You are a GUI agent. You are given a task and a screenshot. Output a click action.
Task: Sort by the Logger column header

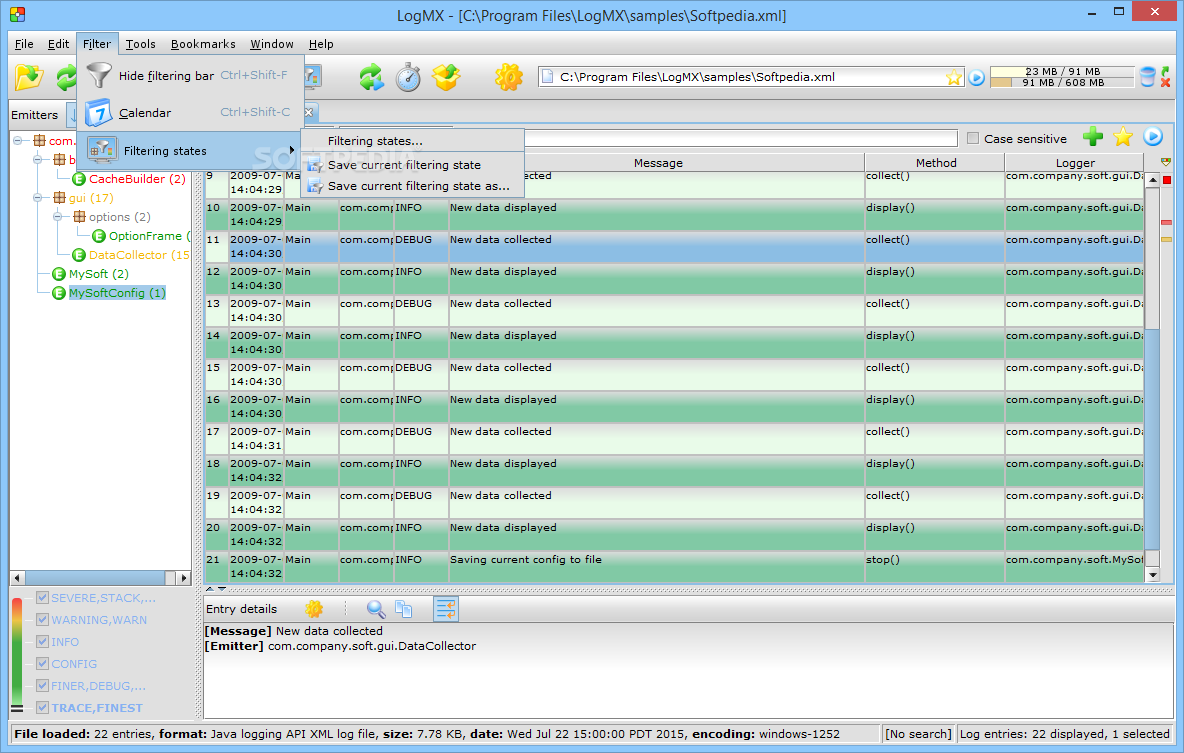[1075, 163]
